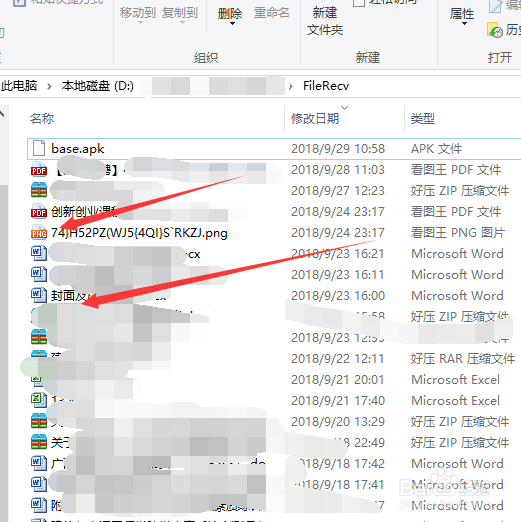The width and height of the screenshot is (521, 522).
Task: Click Microsoft Word type in 16:21 row
Action: pyautogui.click(x=457, y=254)
